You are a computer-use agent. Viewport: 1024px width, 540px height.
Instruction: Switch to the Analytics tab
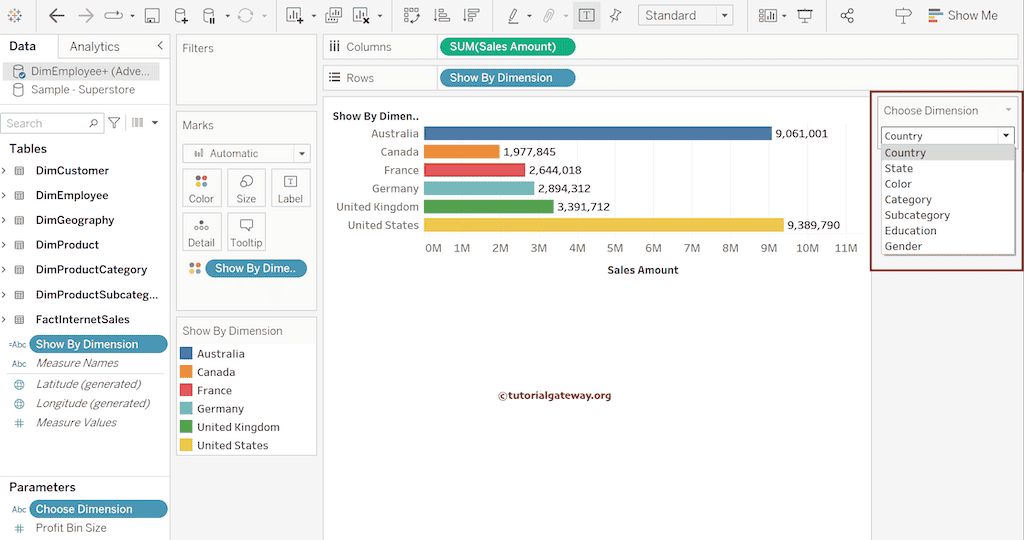click(x=95, y=46)
